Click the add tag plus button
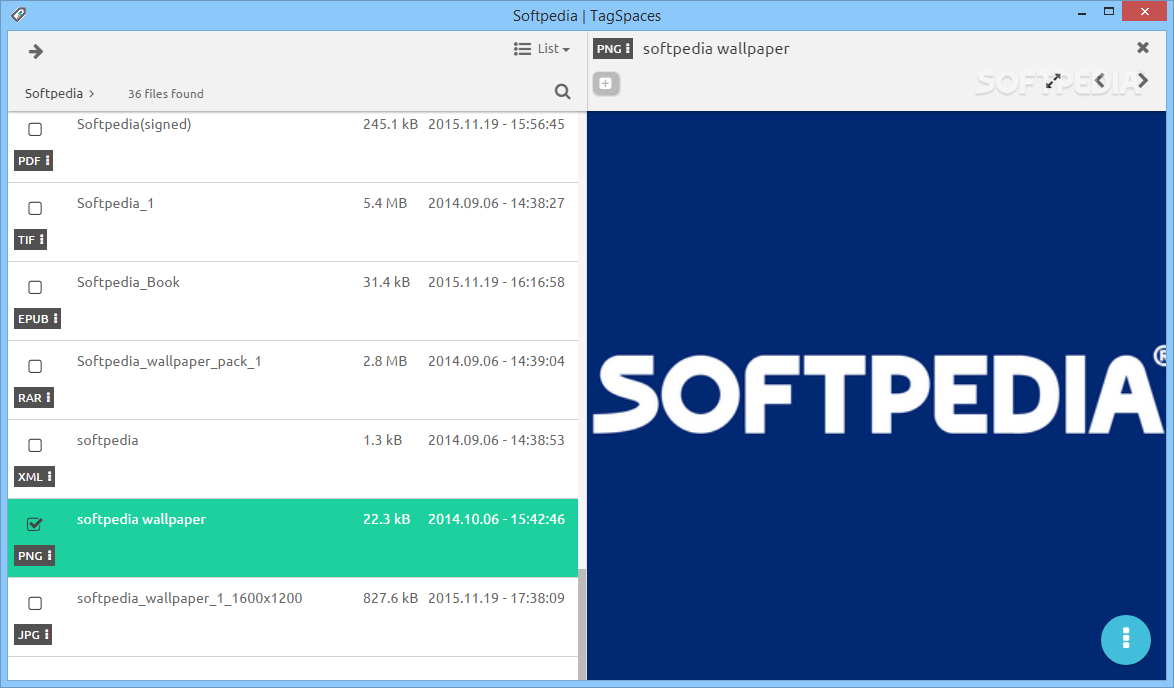 click(x=606, y=83)
